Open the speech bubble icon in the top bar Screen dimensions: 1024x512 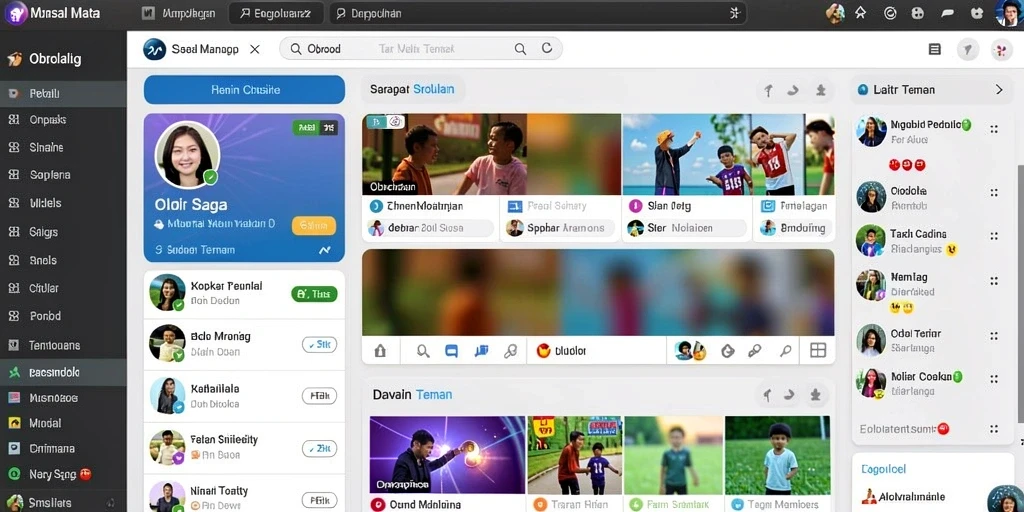948,12
